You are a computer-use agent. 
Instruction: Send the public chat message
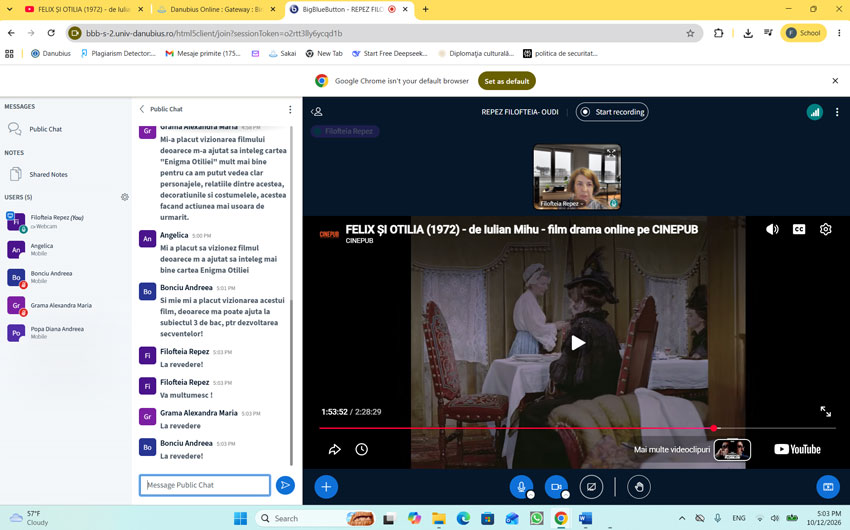285,485
